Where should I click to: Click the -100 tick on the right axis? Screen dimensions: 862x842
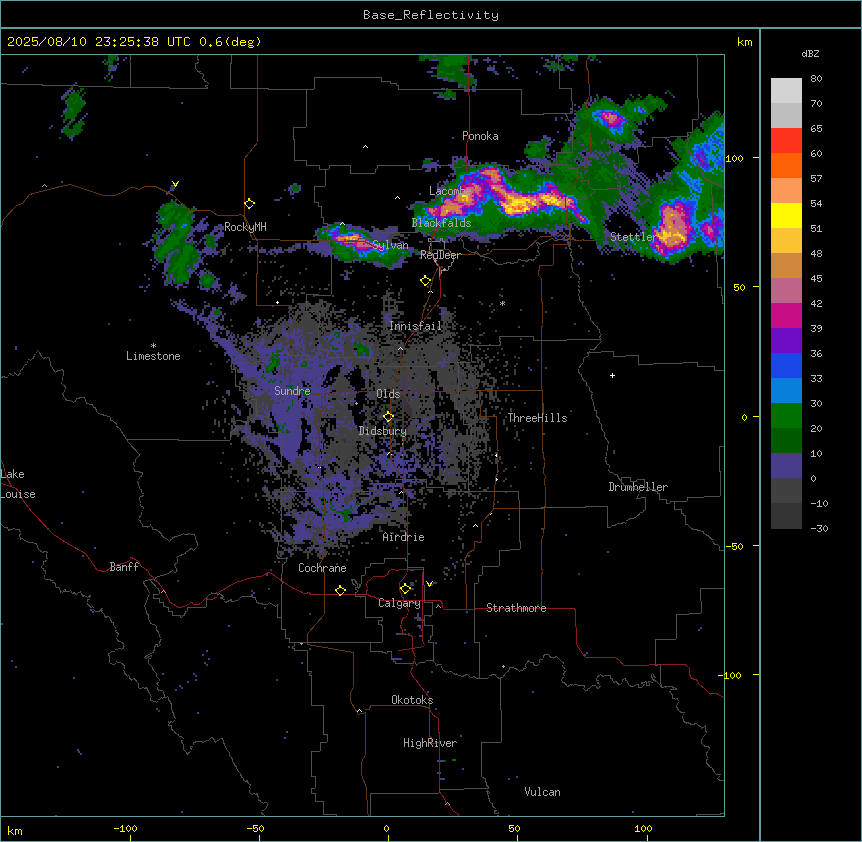(x=731, y=675)
